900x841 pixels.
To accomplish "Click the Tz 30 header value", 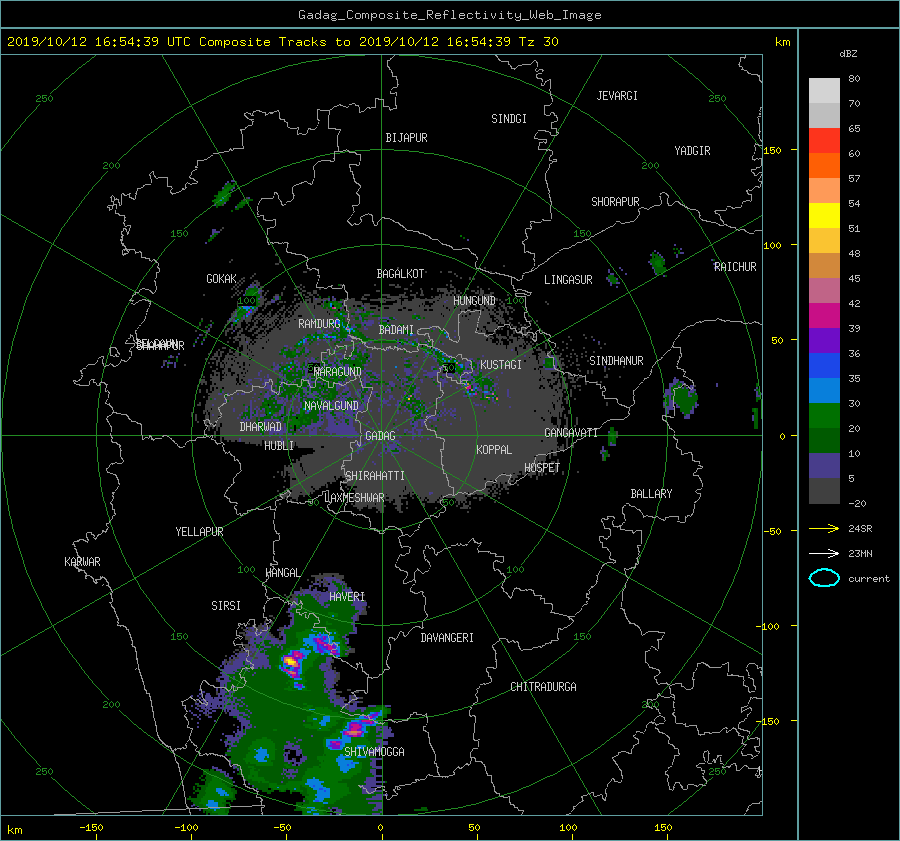I will [538, 42].
